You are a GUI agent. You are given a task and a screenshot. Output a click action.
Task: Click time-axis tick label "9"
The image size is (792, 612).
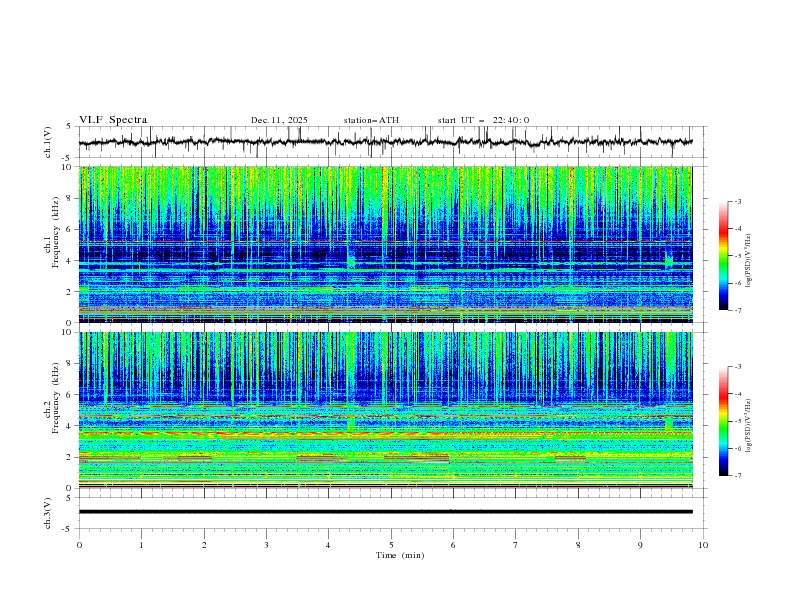tap(640, 545)
